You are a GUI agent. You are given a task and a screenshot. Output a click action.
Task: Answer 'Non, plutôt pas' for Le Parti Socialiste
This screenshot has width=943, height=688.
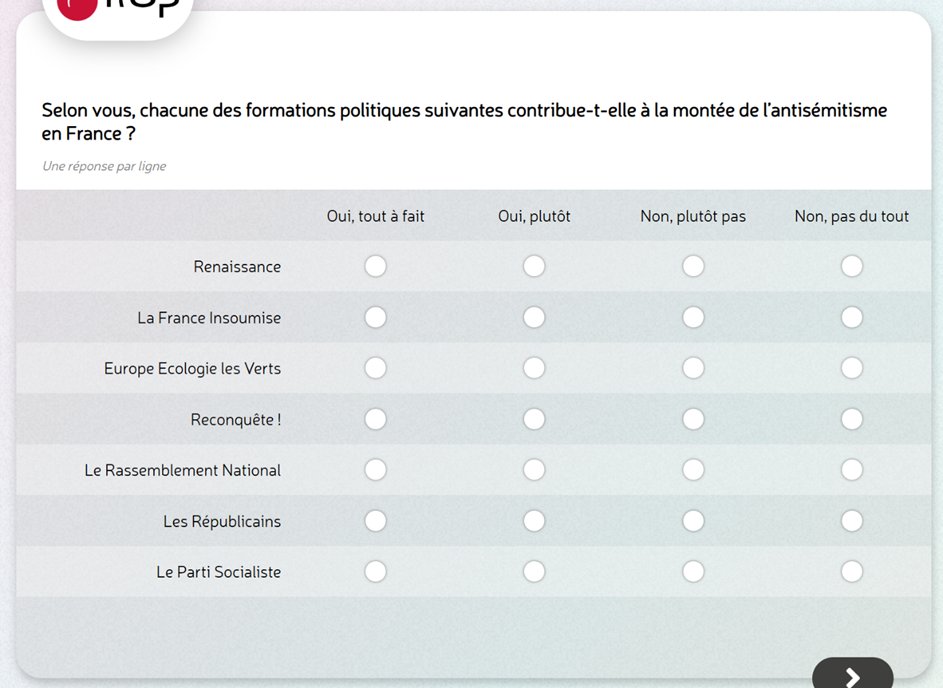(x=693, y=571)
